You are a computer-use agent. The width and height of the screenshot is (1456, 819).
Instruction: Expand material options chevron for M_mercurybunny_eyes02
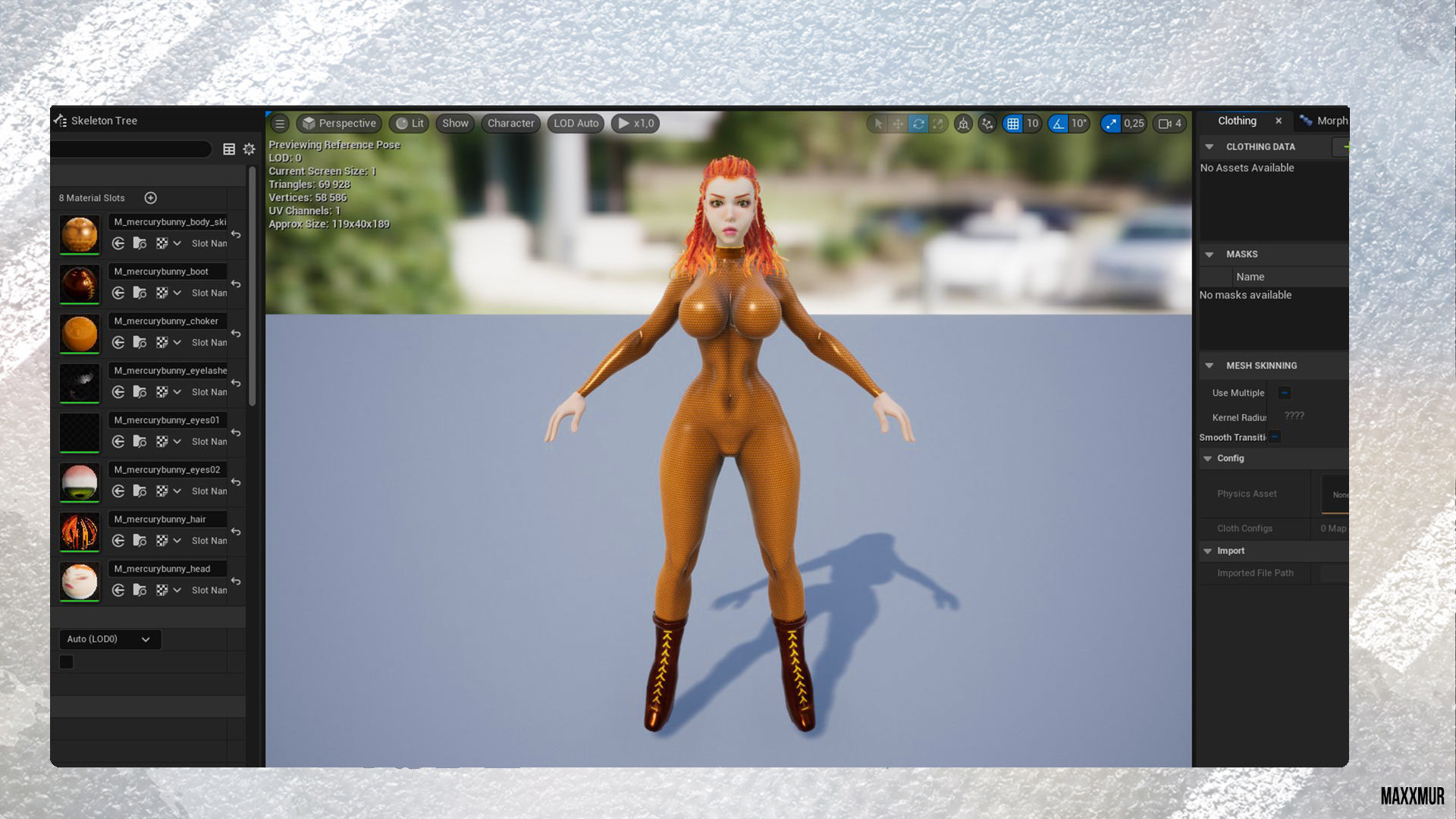point(177,491)
